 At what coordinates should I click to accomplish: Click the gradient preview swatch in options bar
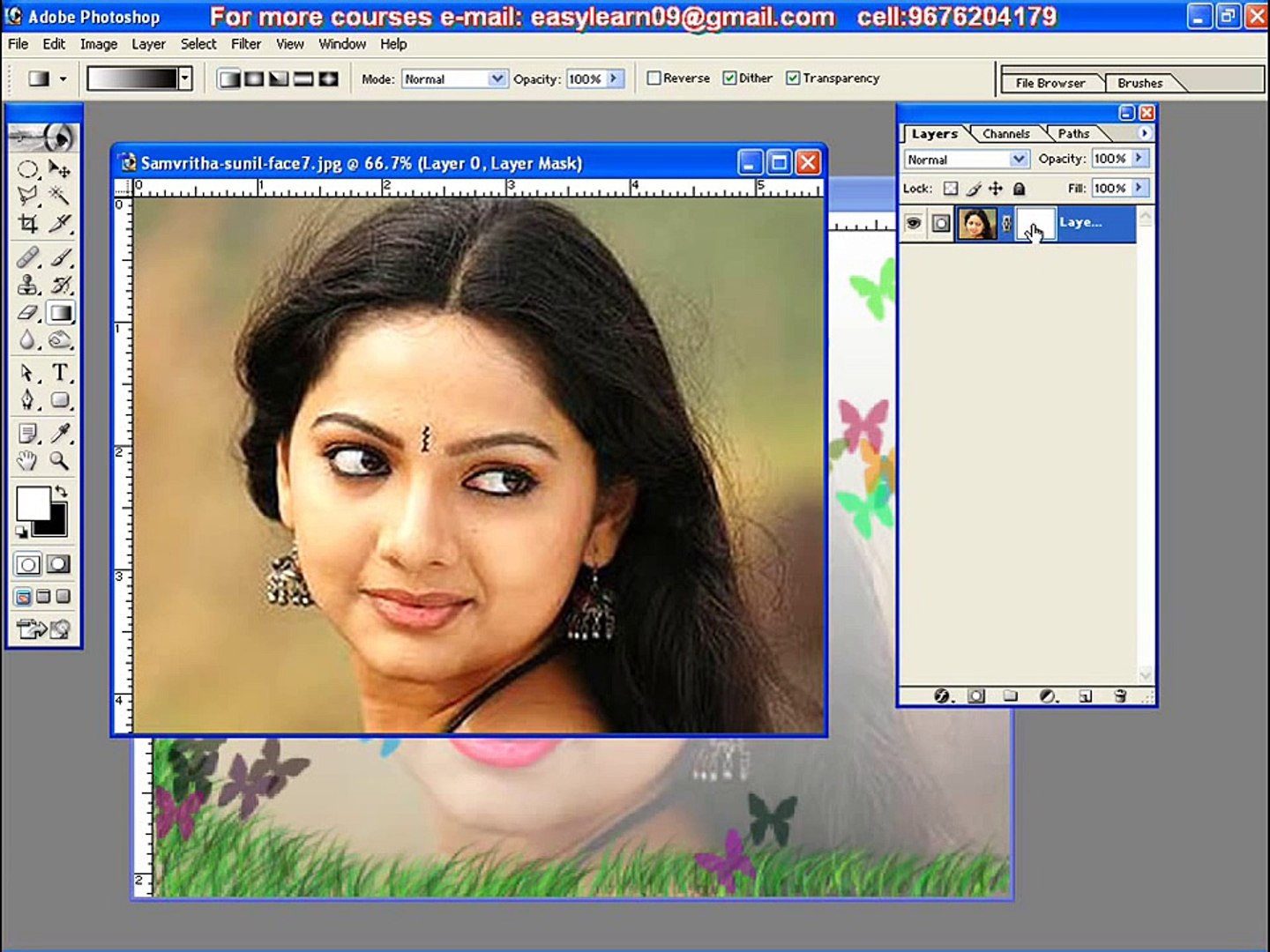click(x=132, y=79)
